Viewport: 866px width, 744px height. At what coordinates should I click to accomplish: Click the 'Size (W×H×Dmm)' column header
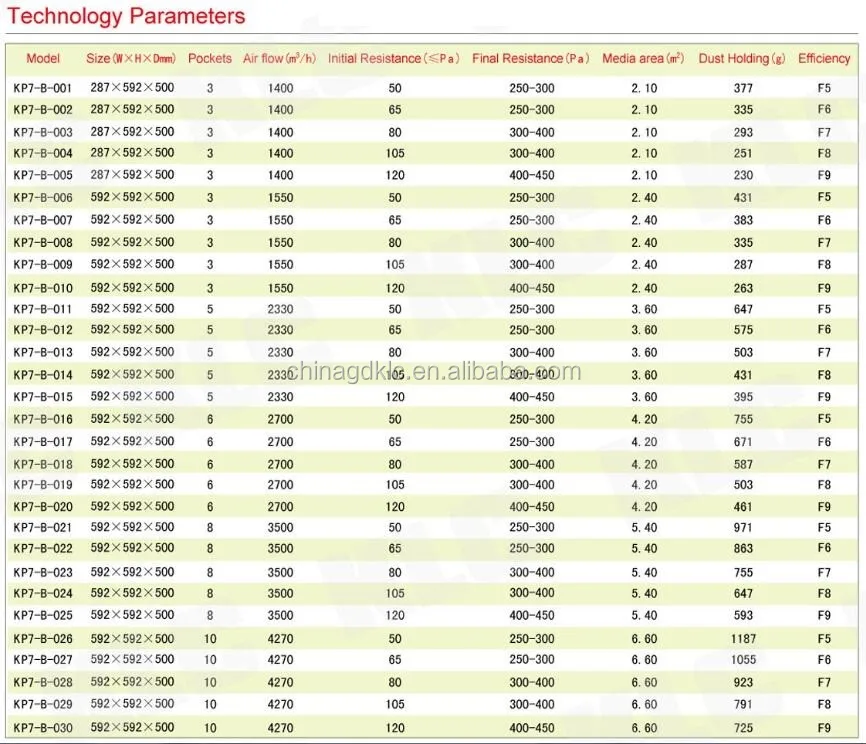click(x=131, y=59)
